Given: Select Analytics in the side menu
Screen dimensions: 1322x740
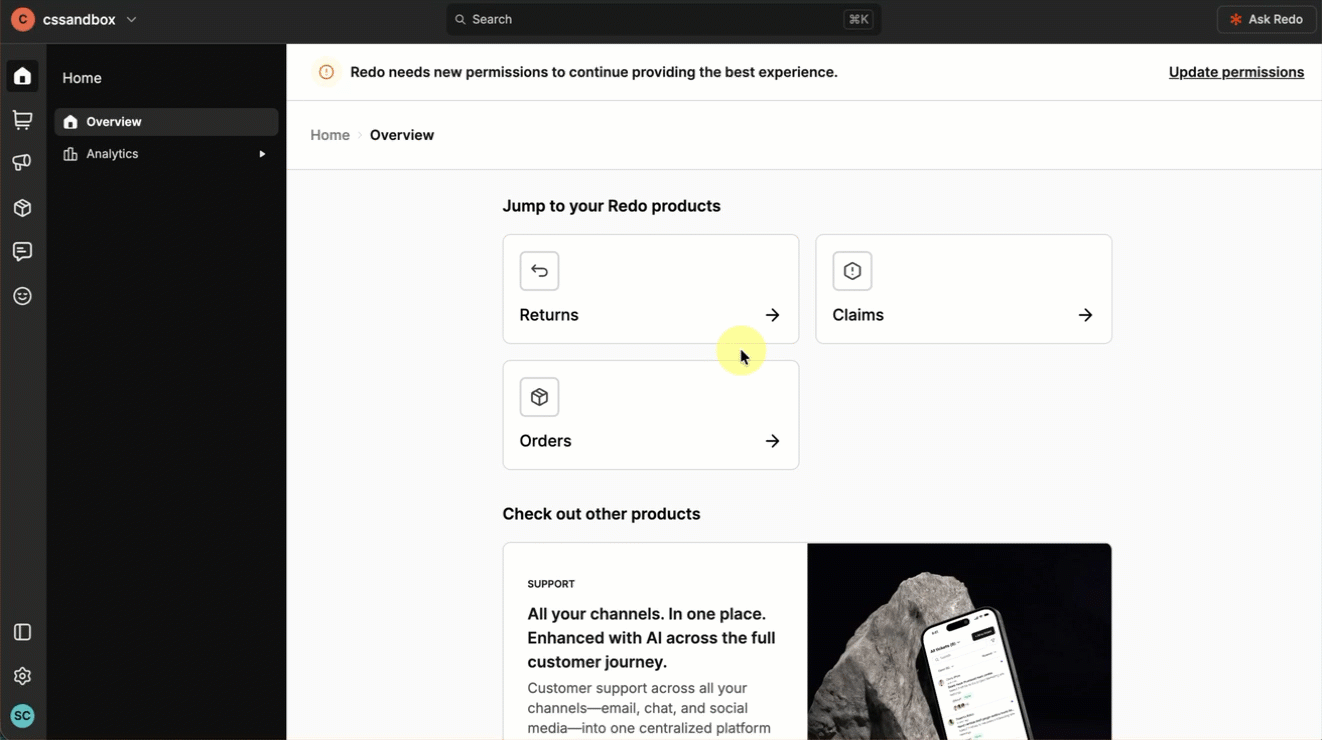Looking at the screenshot, I should (x=112, y=154).
